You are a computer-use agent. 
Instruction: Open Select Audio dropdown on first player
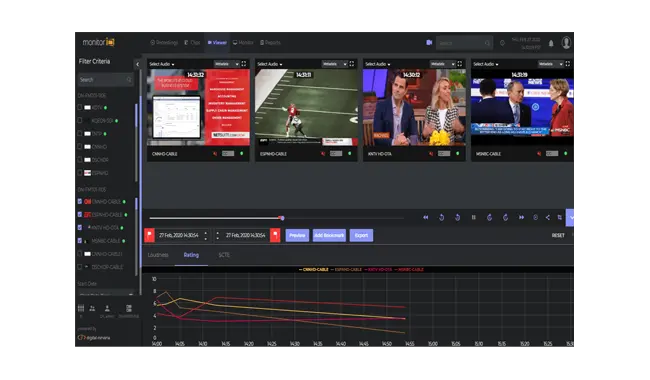(x=162, y=64)
